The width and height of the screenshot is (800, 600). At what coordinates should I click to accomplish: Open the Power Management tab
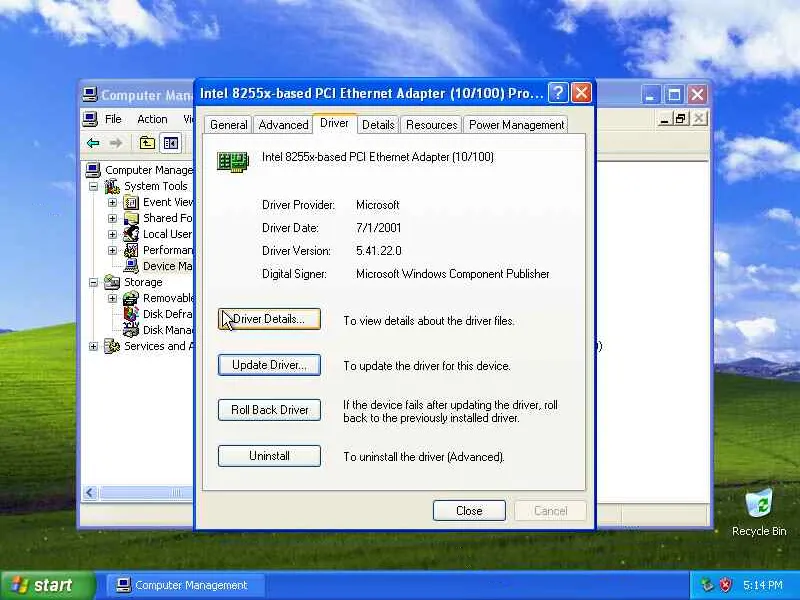pos(516,125)
